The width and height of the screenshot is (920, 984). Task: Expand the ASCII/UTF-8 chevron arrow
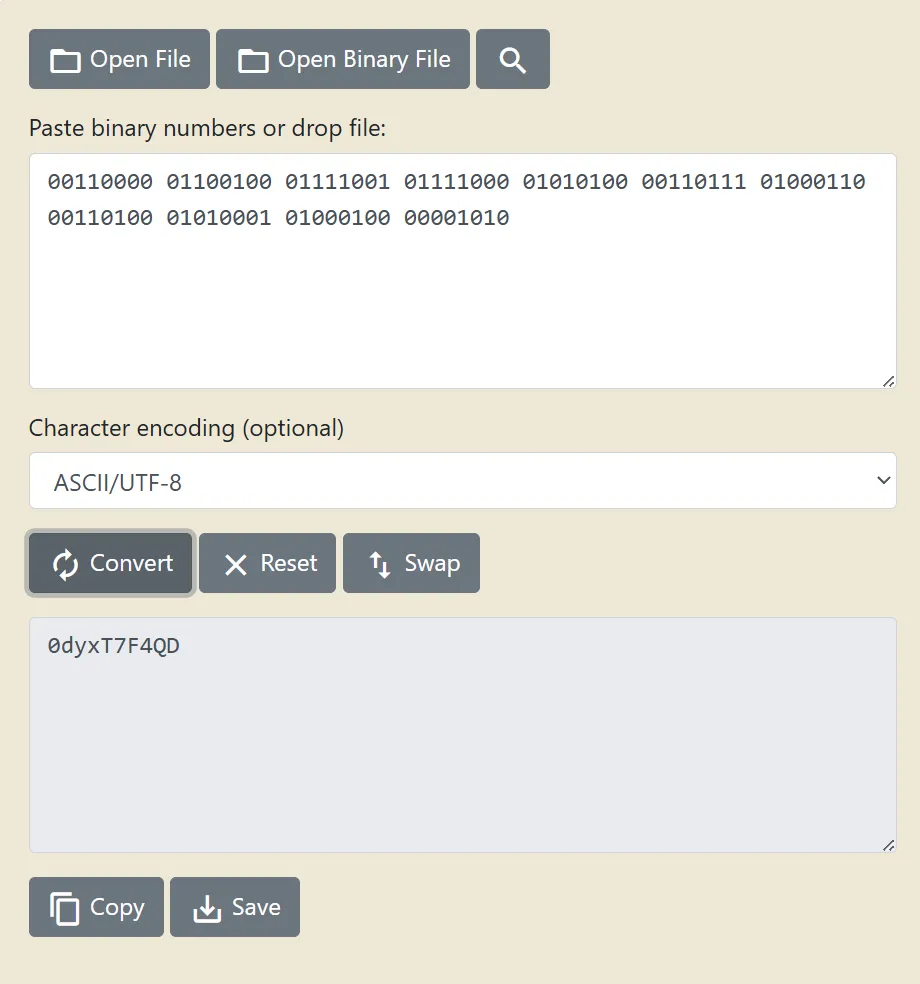click(883, 481)
